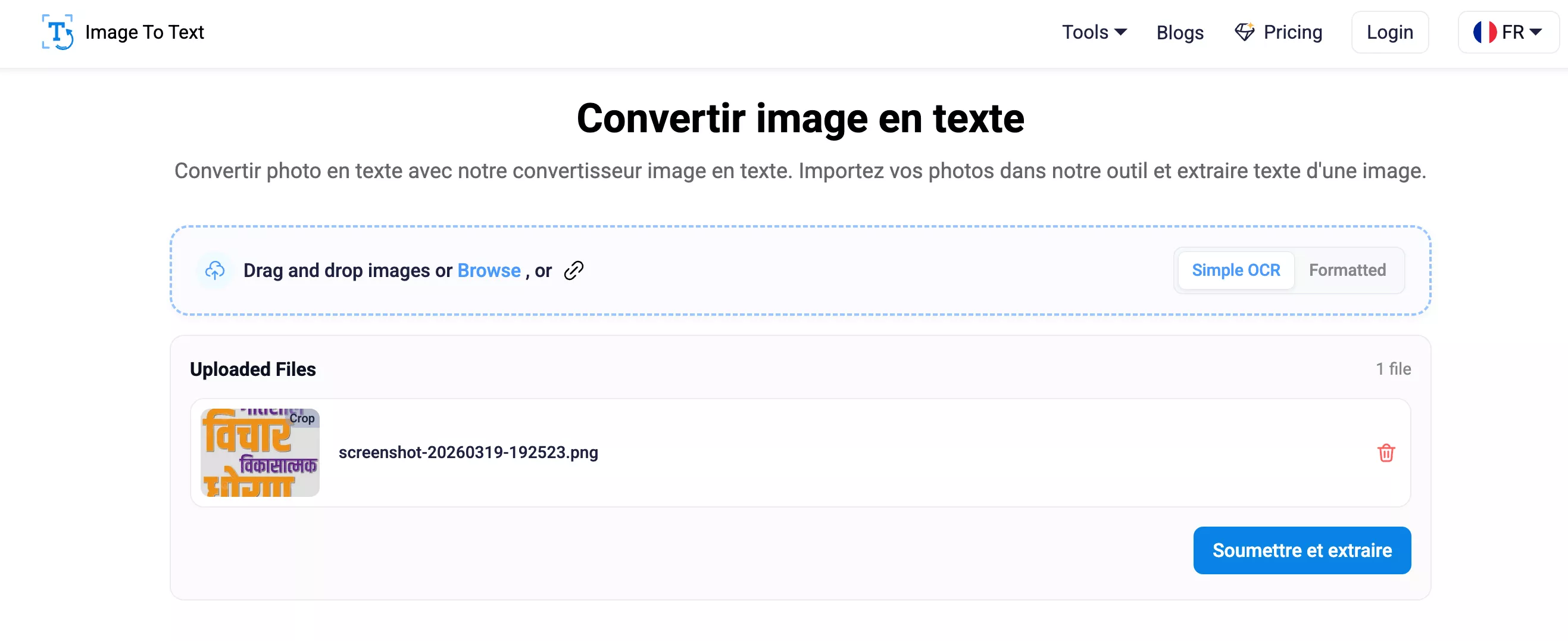
Task: Delete the uploaded screenshot with trash icon
Action: [x=1385, y=453]
